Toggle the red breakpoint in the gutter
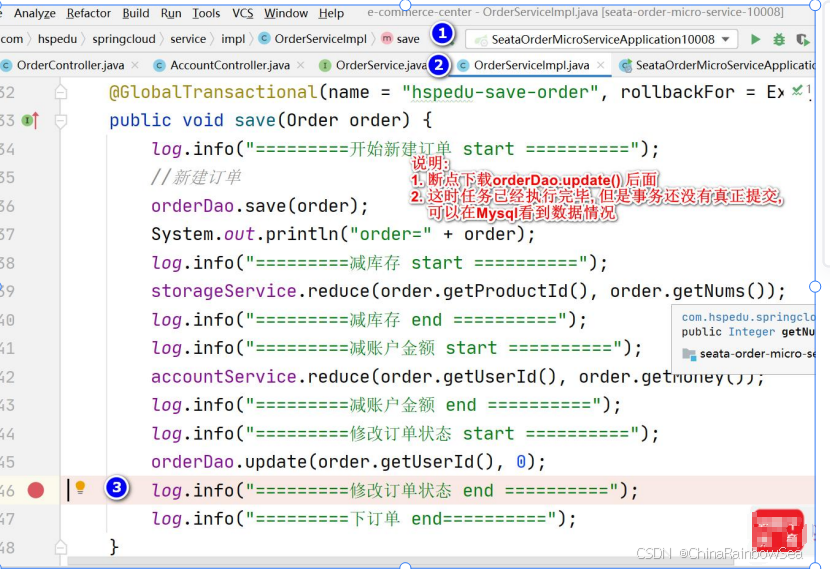This screenshot has width=830, height=569. click(x=36, y=491)
